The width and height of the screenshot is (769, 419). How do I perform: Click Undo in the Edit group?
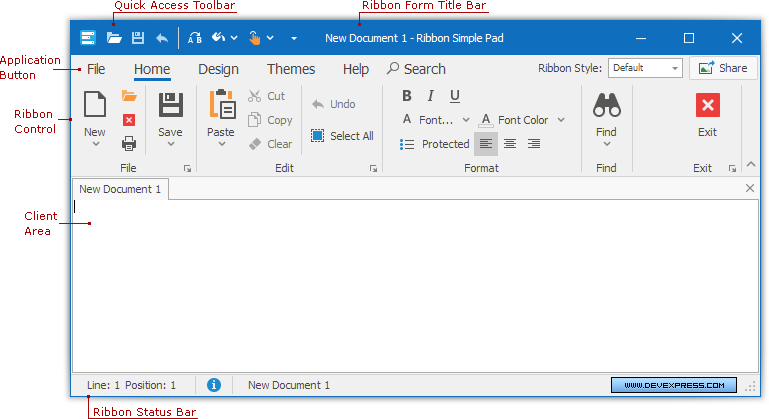click(333, 104)
